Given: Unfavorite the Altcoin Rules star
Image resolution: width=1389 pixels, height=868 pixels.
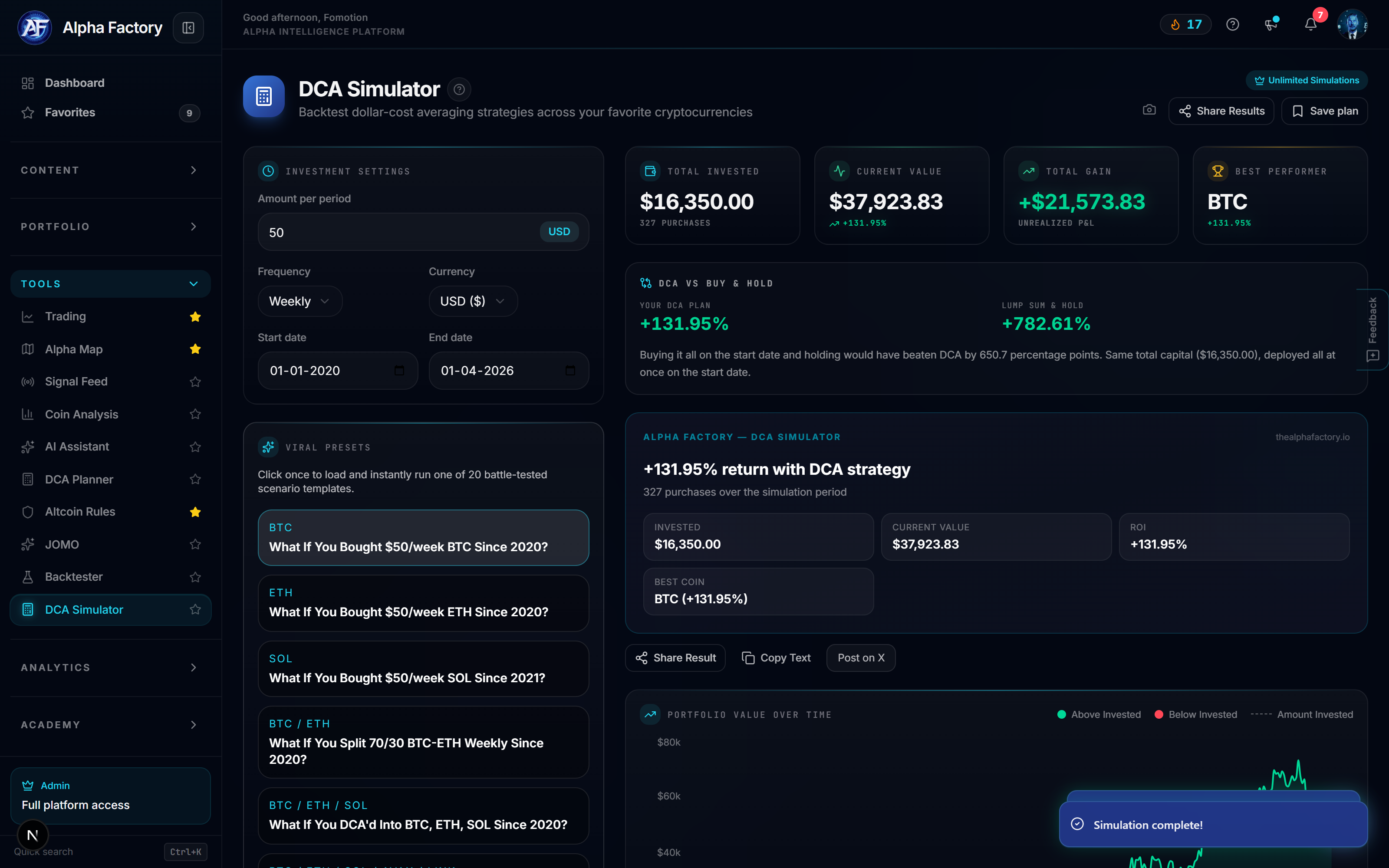Looking at the screenshot, I should [x=195, y=512].
